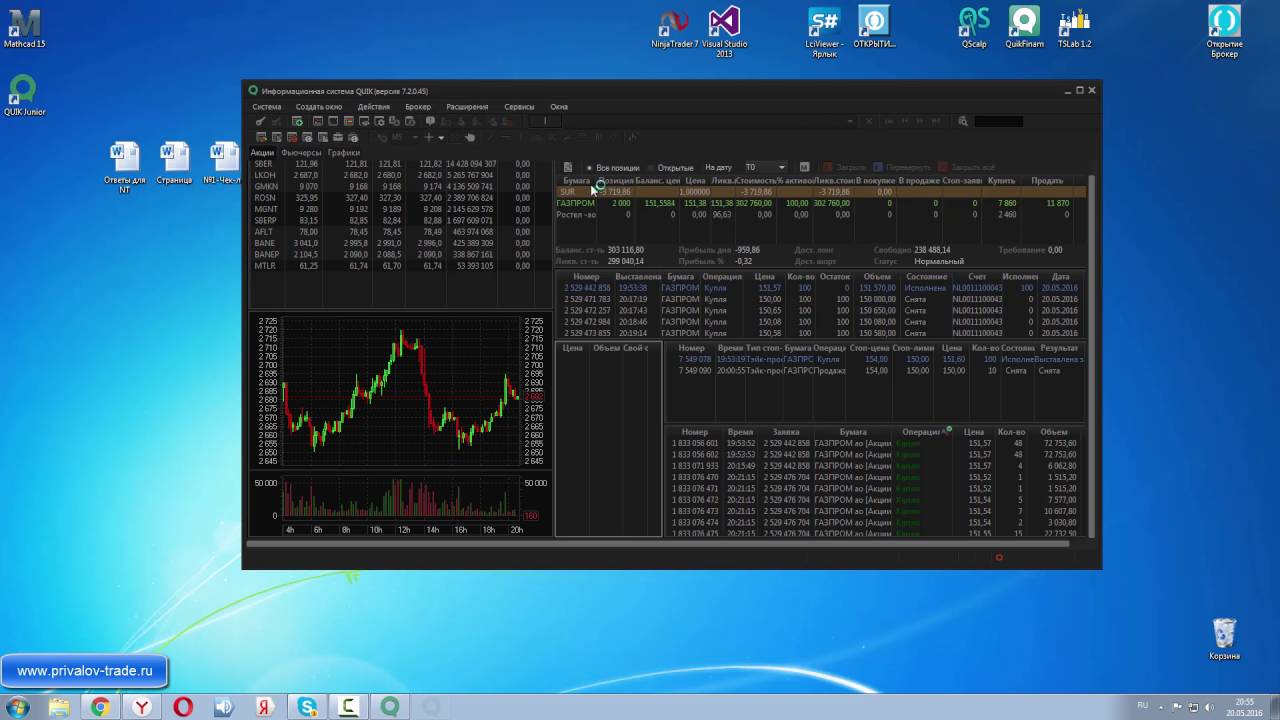1280x720 pixels.
Task: Switch to the Фьючерсы tab
Action: 301,153
